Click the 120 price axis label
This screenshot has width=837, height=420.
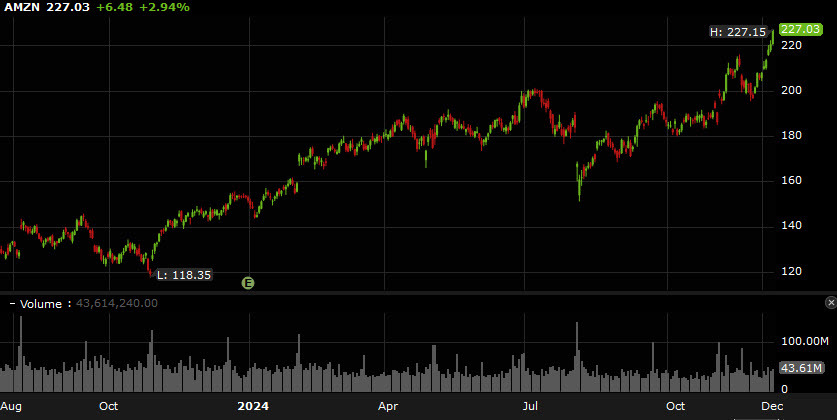pos(791,271)
